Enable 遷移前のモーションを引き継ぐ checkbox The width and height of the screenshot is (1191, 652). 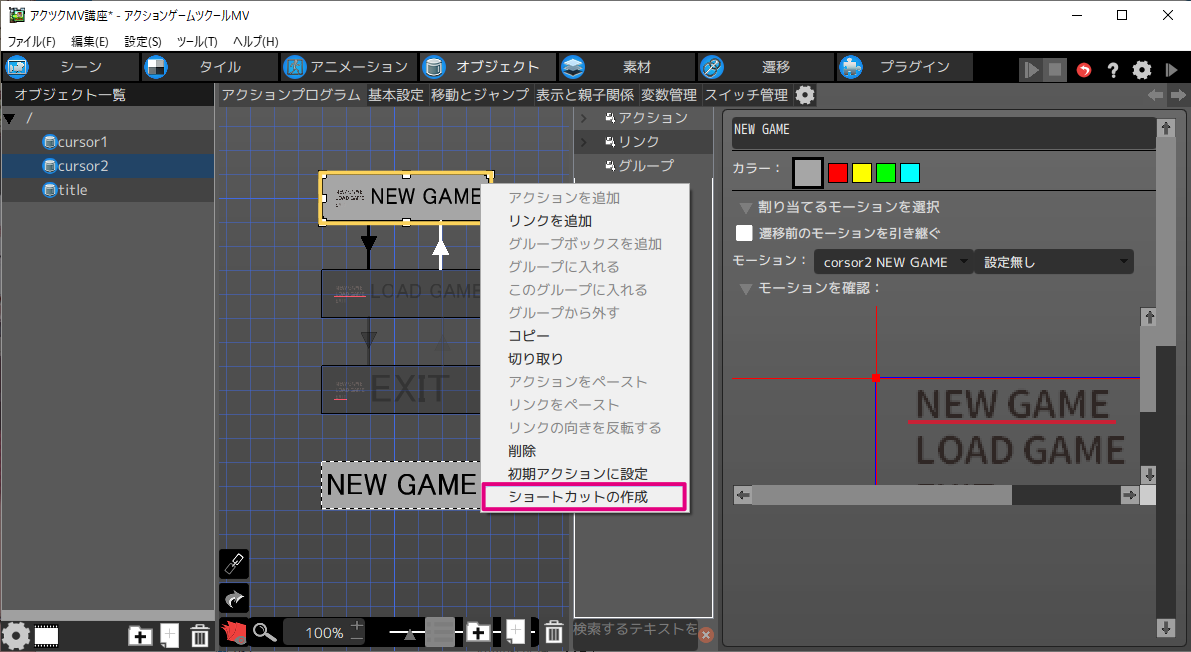[x=744, y=233]
